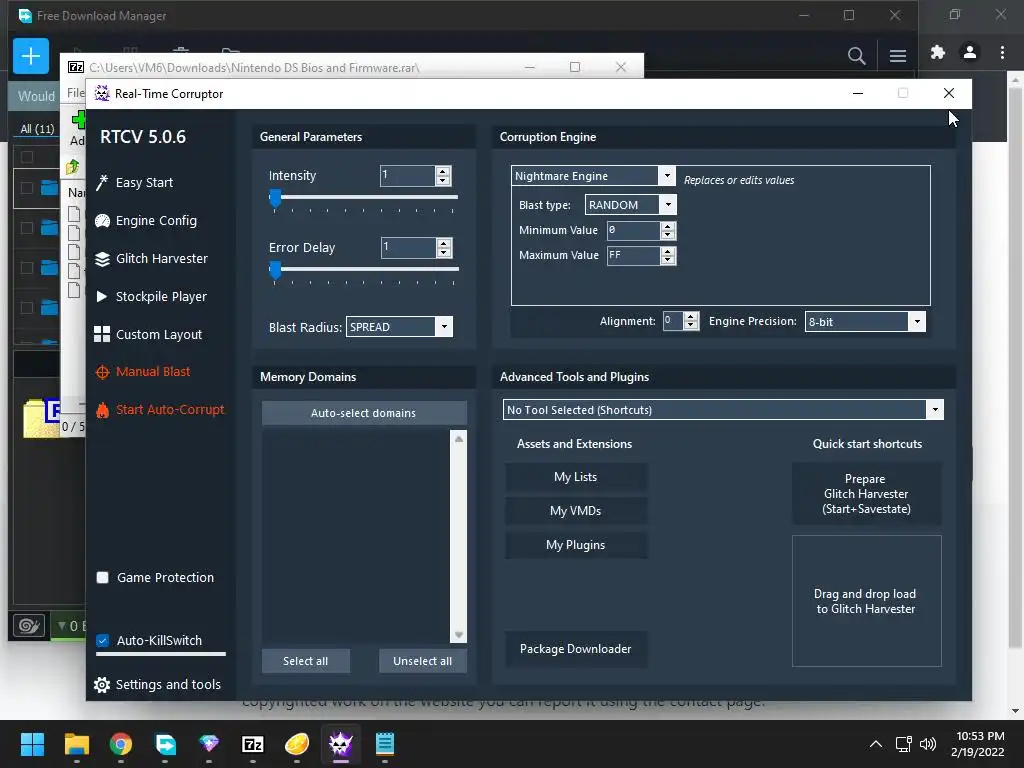Click Unselect all button
This screenshot has width=1024, height=768.
tap(423, 661)
